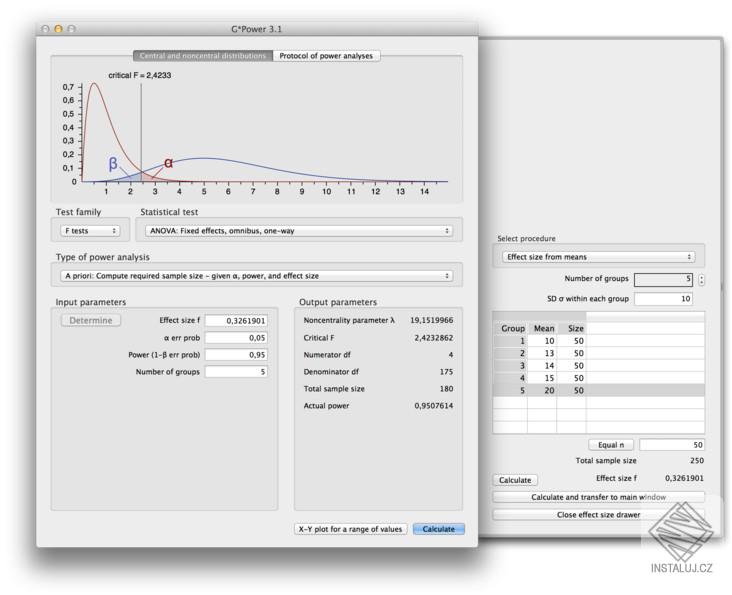732x595 pixels.
Task: Open the Statistical test dropdown
Action: click(x=299, y=231)
